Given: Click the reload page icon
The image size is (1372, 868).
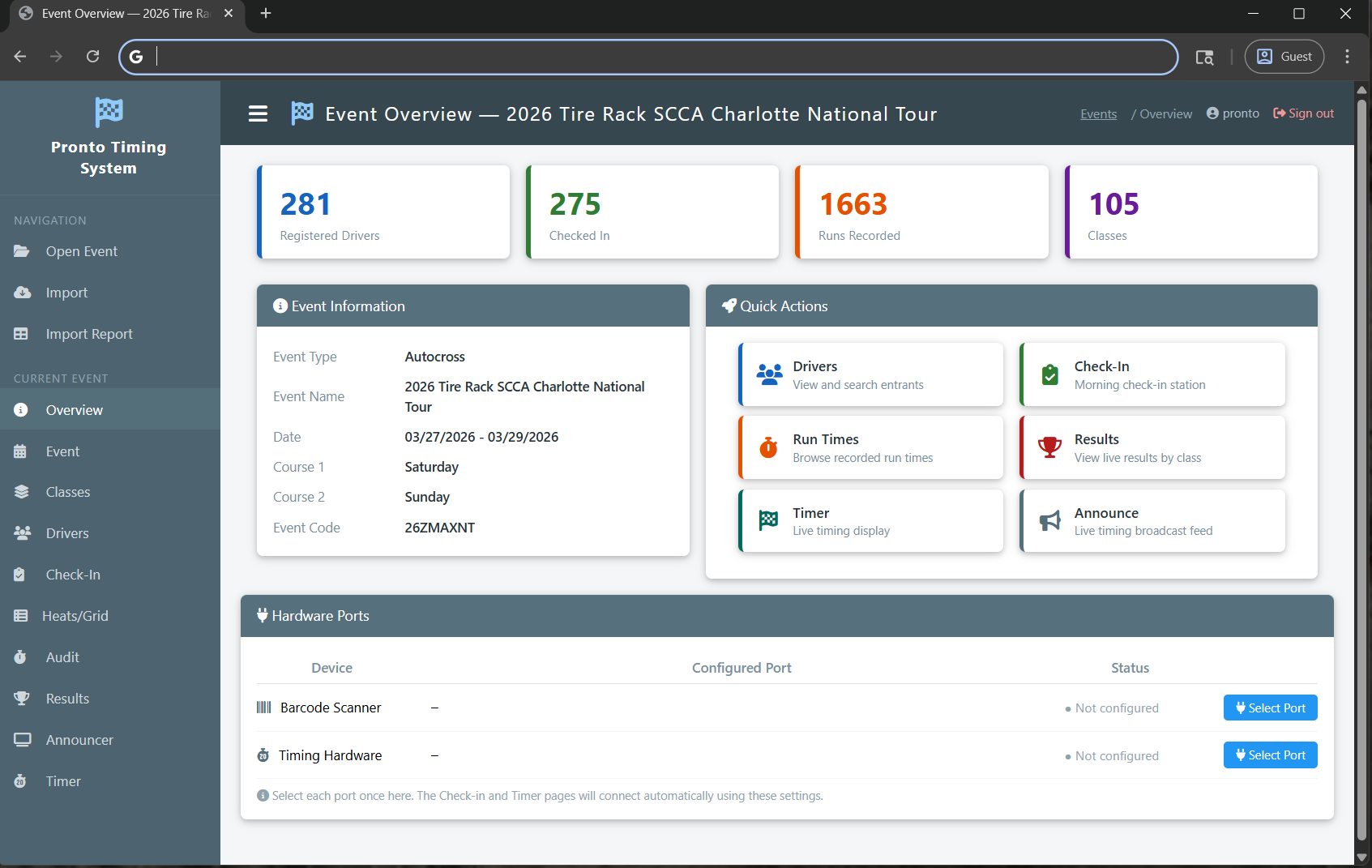Looking at the screenshot, I should (x=93, y=57).
